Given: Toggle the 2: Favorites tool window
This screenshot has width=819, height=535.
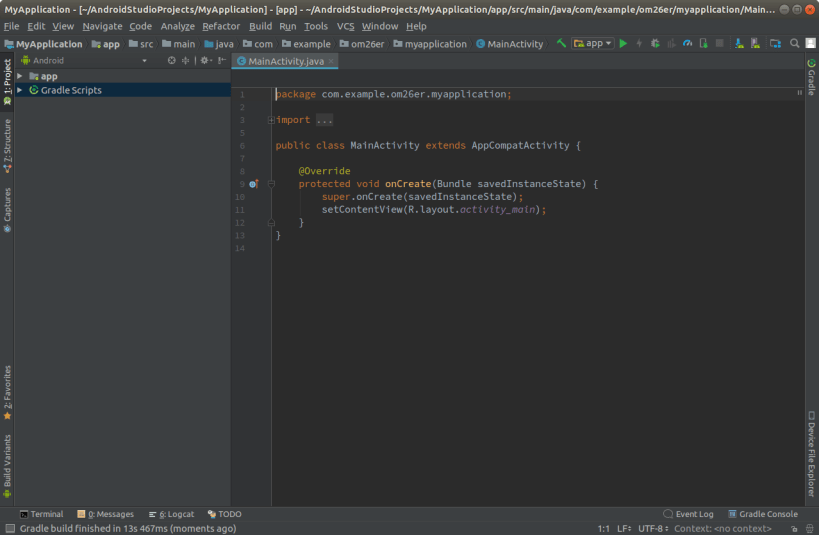Looking at the screenshot, I should [x=7, y=393].
